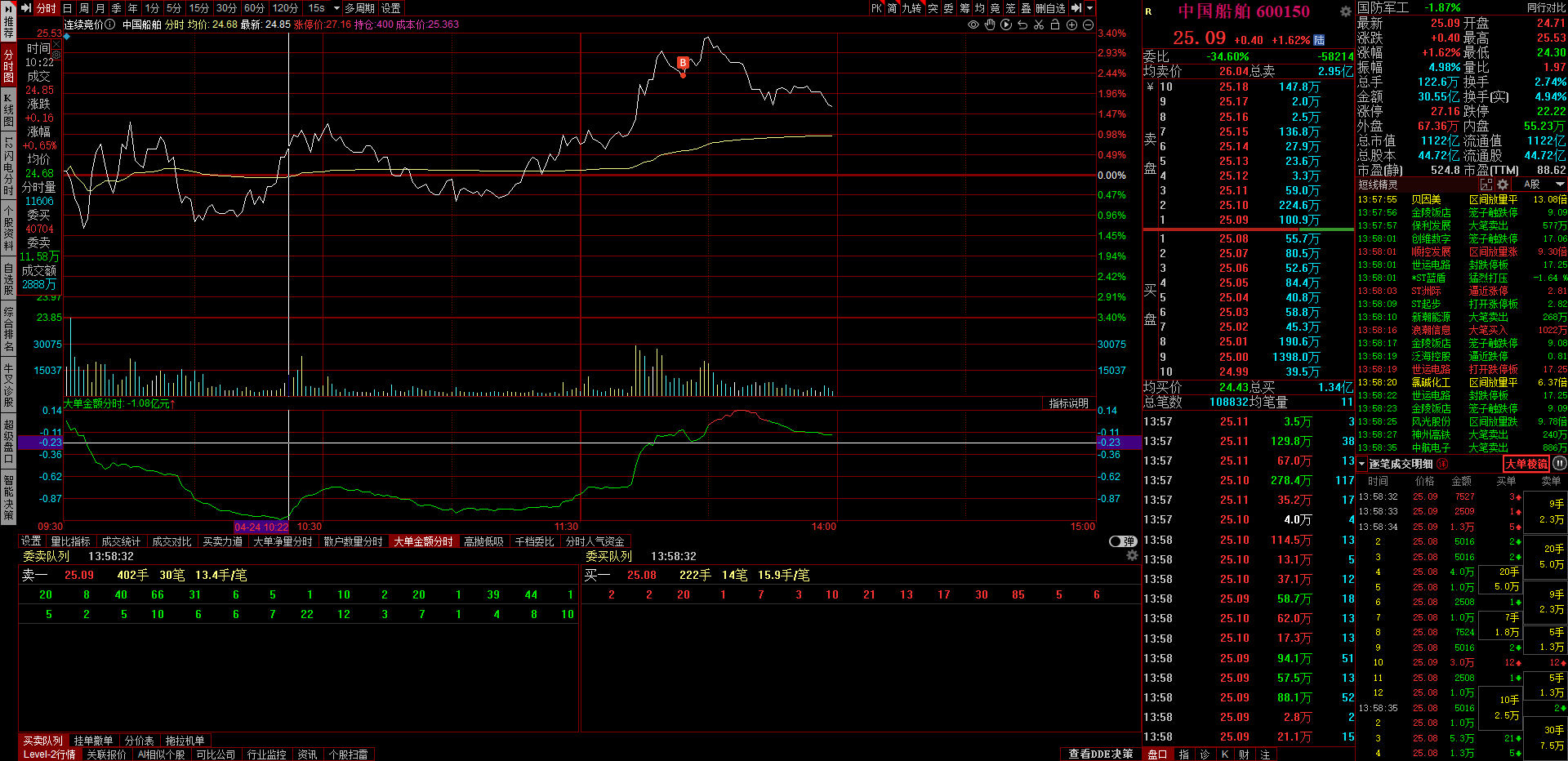The image size is (1568, 761).
Task: Switch to 日 daily period
Action: (68, 8)
